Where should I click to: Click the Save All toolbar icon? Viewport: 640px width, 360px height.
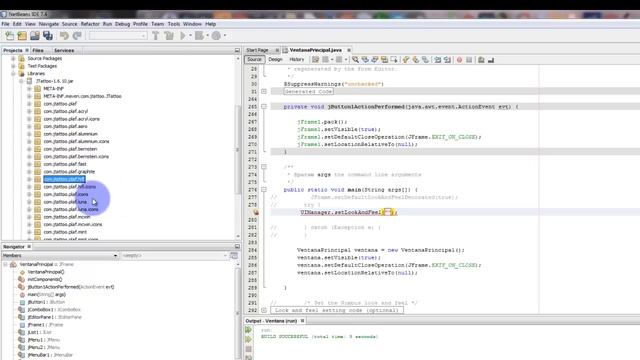pyautogui.click(x=48, y=36)
